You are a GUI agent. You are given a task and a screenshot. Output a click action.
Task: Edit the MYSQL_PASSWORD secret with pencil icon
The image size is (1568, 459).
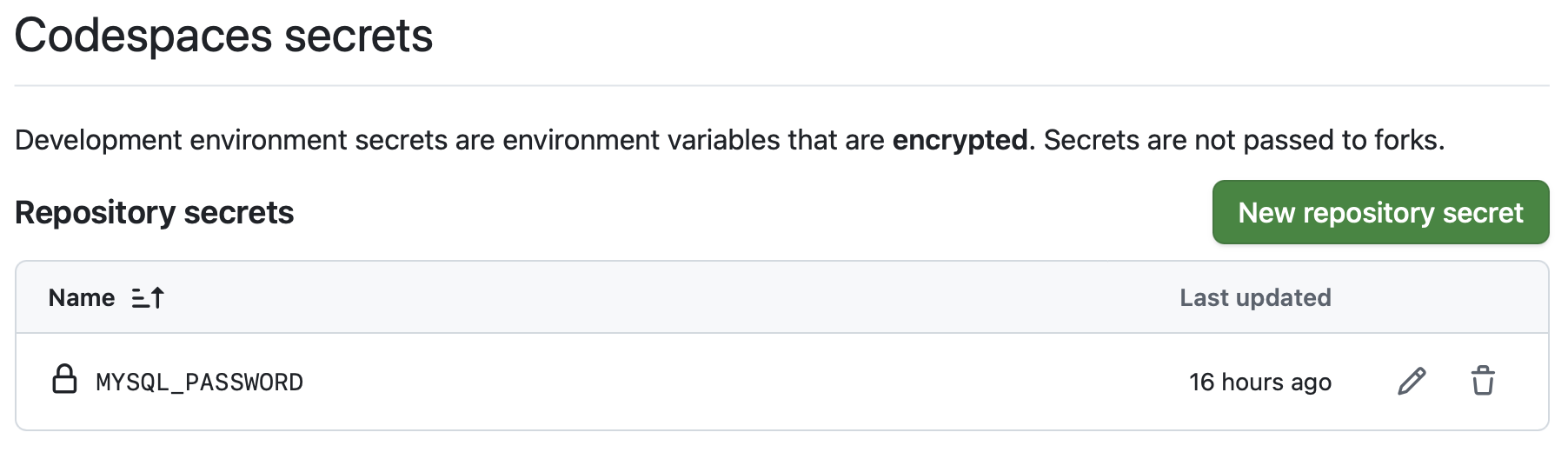pos(1412,381)
